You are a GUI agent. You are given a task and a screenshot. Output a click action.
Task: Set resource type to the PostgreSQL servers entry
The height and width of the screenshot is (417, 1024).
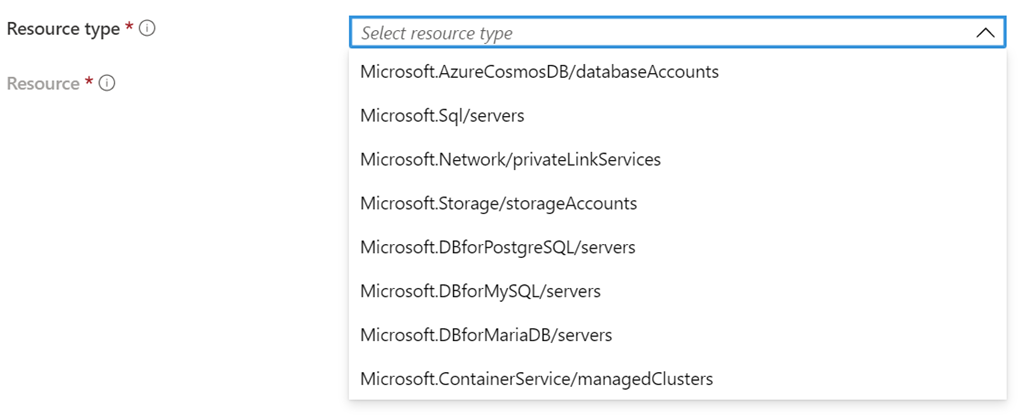(497, 247)
